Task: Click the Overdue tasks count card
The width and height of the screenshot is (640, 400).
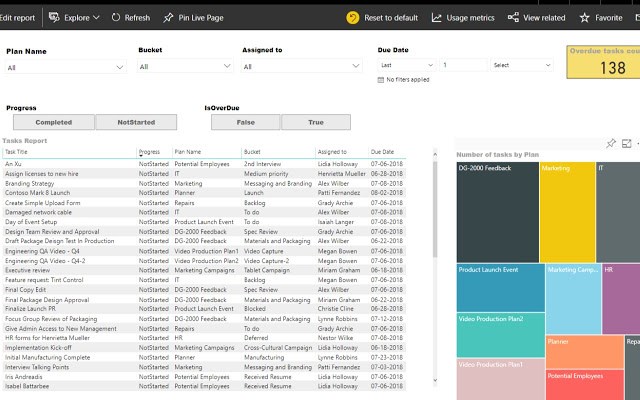Action: coord(603,62)
